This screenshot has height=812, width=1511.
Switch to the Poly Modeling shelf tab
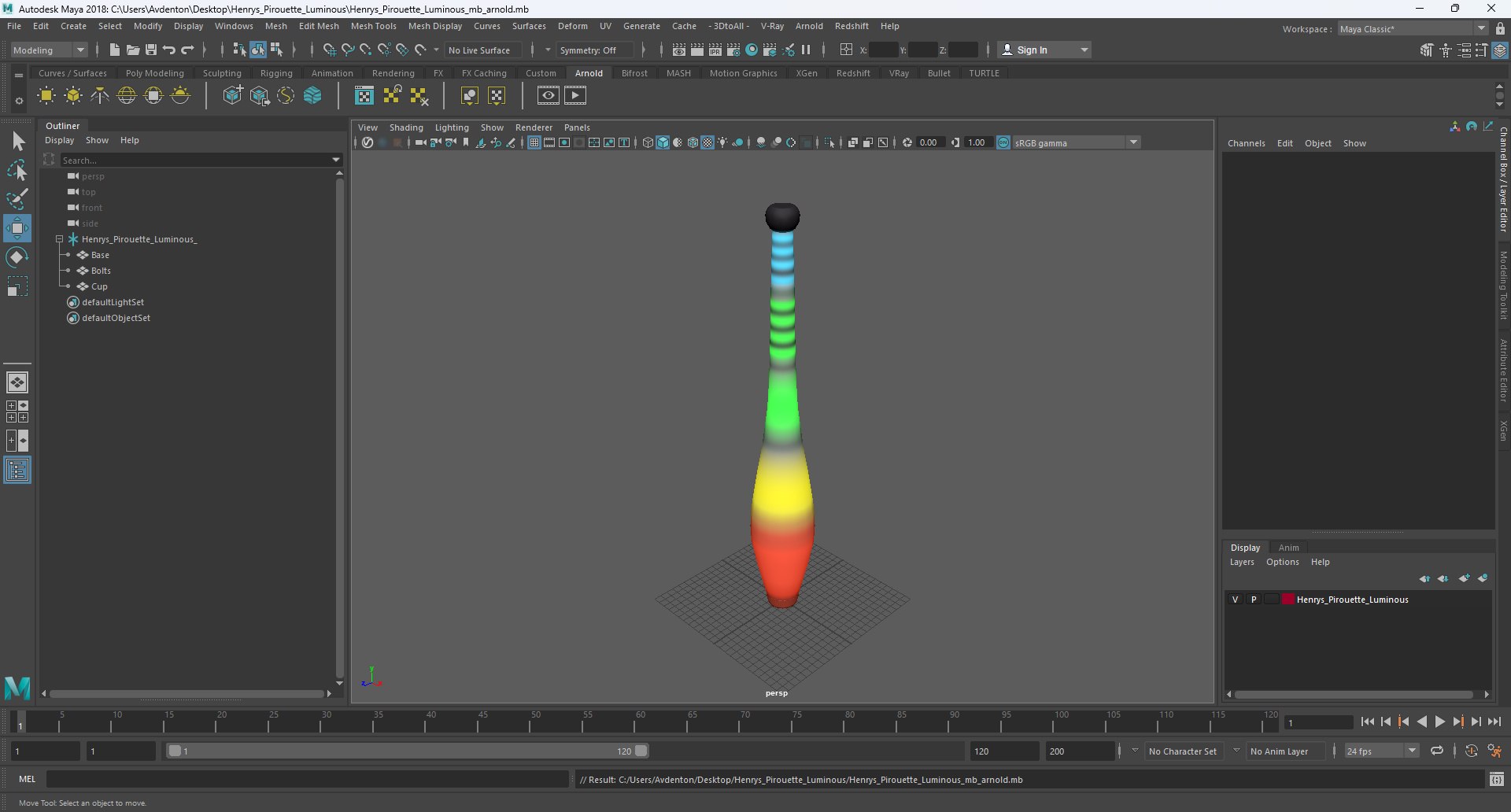coord(155,73)
